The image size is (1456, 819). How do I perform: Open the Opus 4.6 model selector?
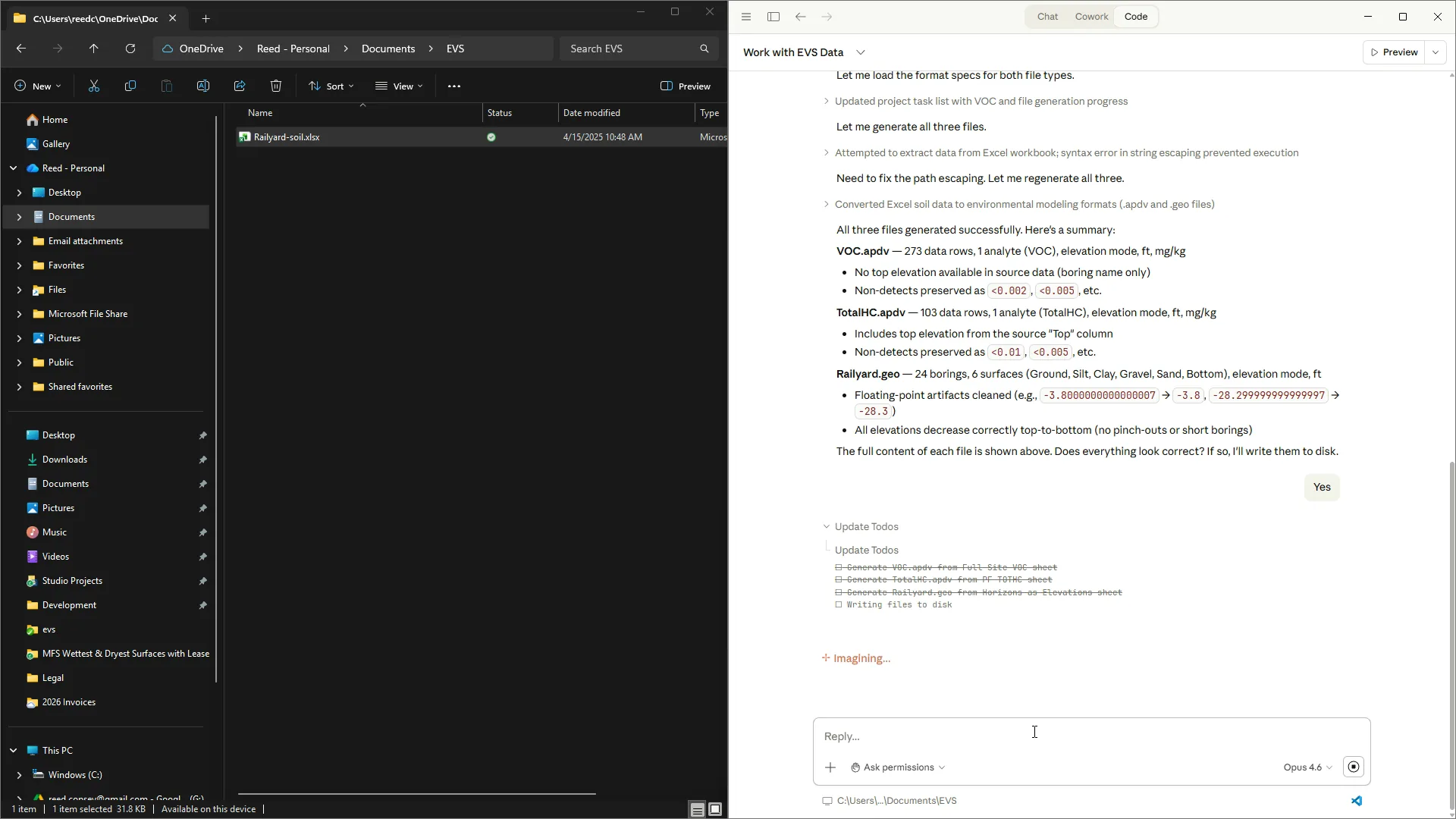tap(1307, 767)
